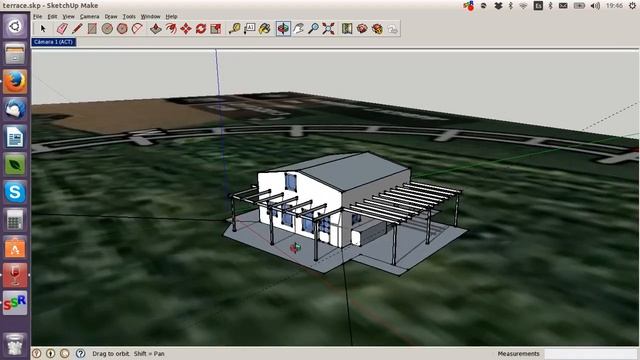Open the battery indicator
This screenshot has width=640, height=360.
(x=579, y=6)
